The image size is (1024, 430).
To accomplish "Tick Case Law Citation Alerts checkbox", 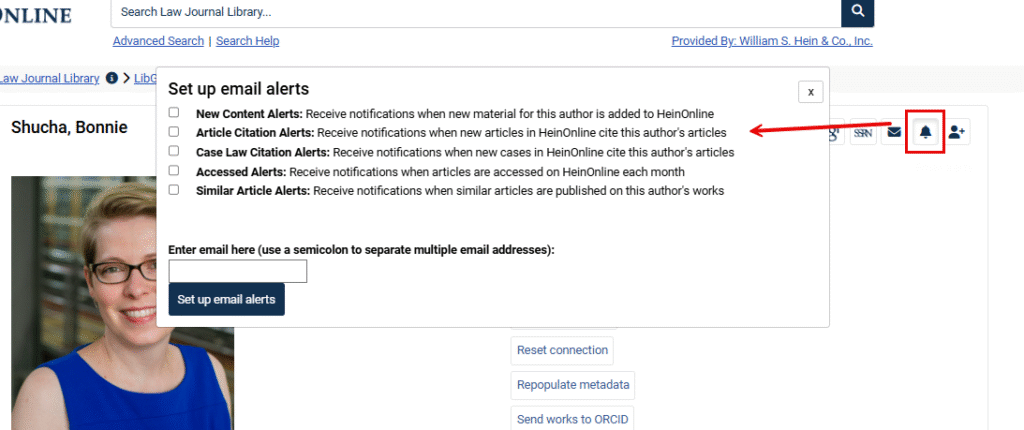I will (174, 151).
